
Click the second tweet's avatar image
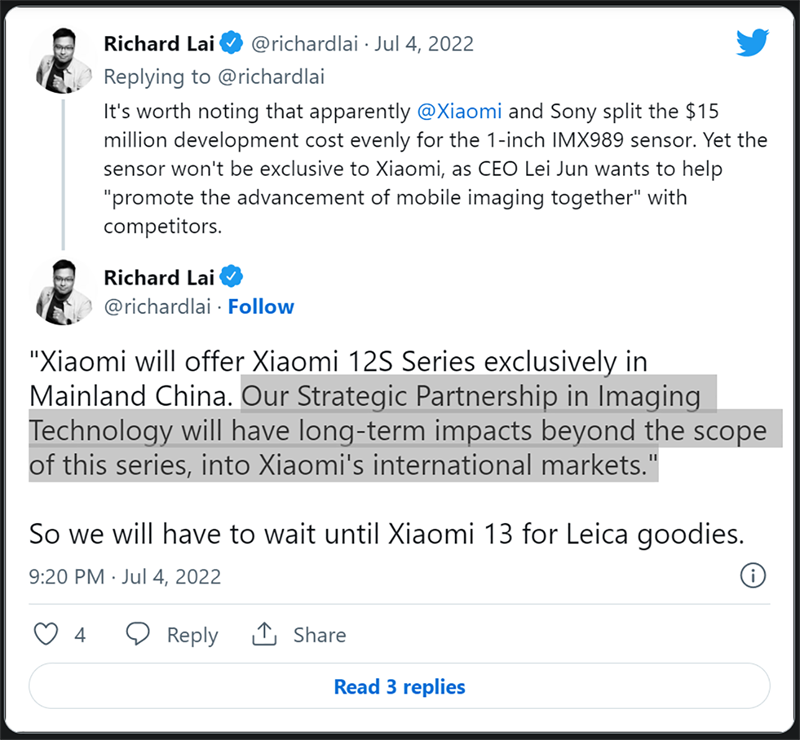pyautogui.click(x=62, y=292)
